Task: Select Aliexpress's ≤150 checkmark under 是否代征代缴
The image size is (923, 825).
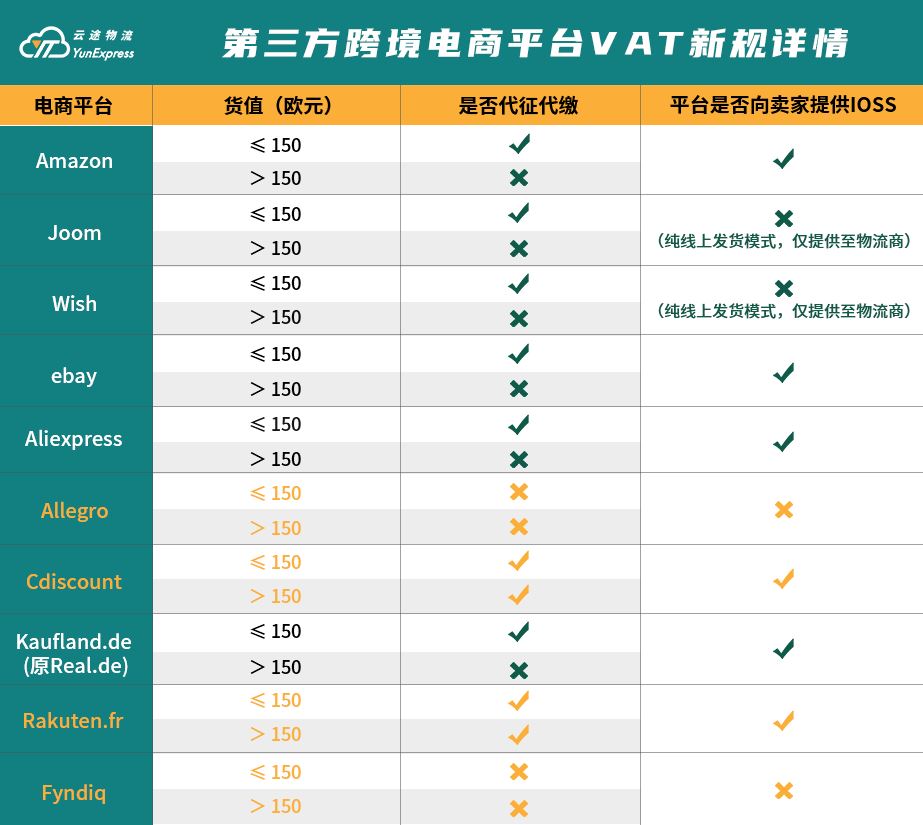Action: click(519, 424)
